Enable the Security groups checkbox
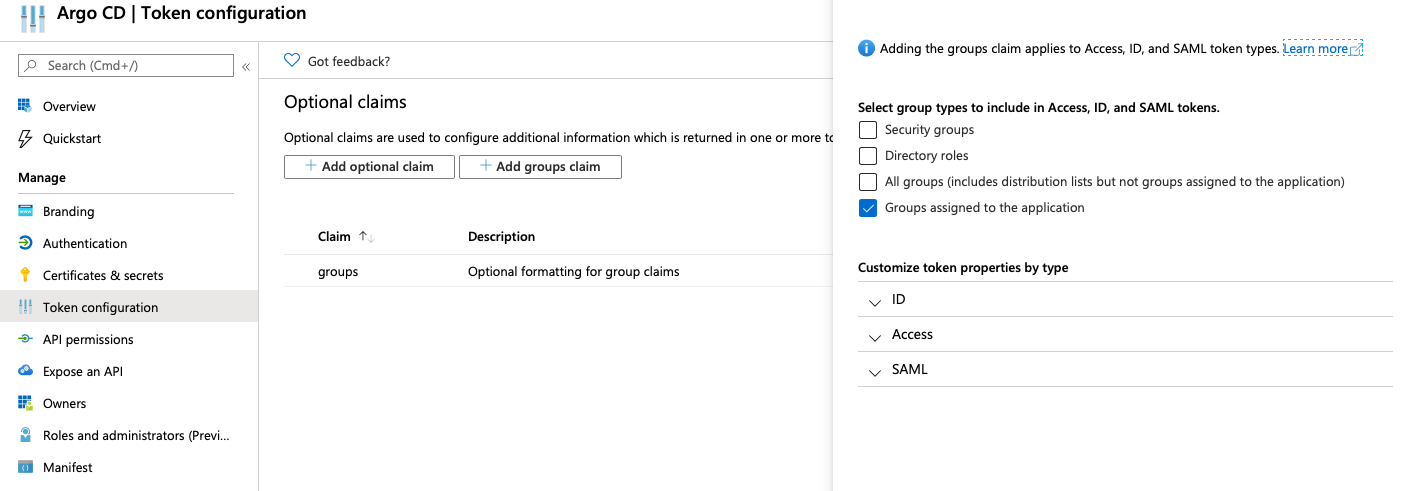This screenshot has height=491, width=1412. tap(868, 130)
